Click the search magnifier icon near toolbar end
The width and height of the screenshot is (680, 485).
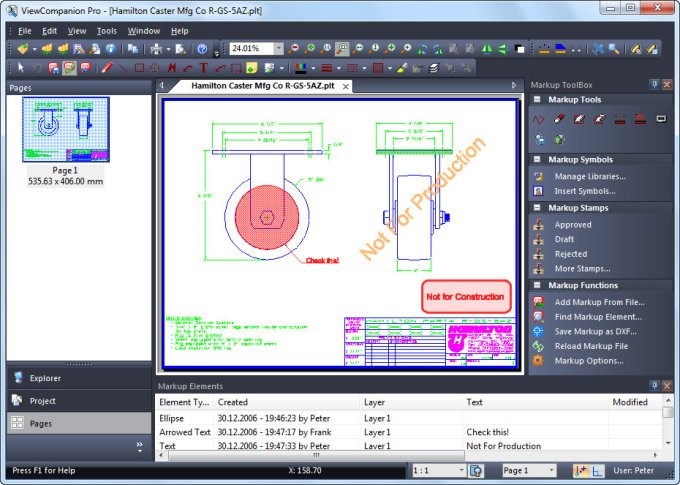click(x=614, y=49)
